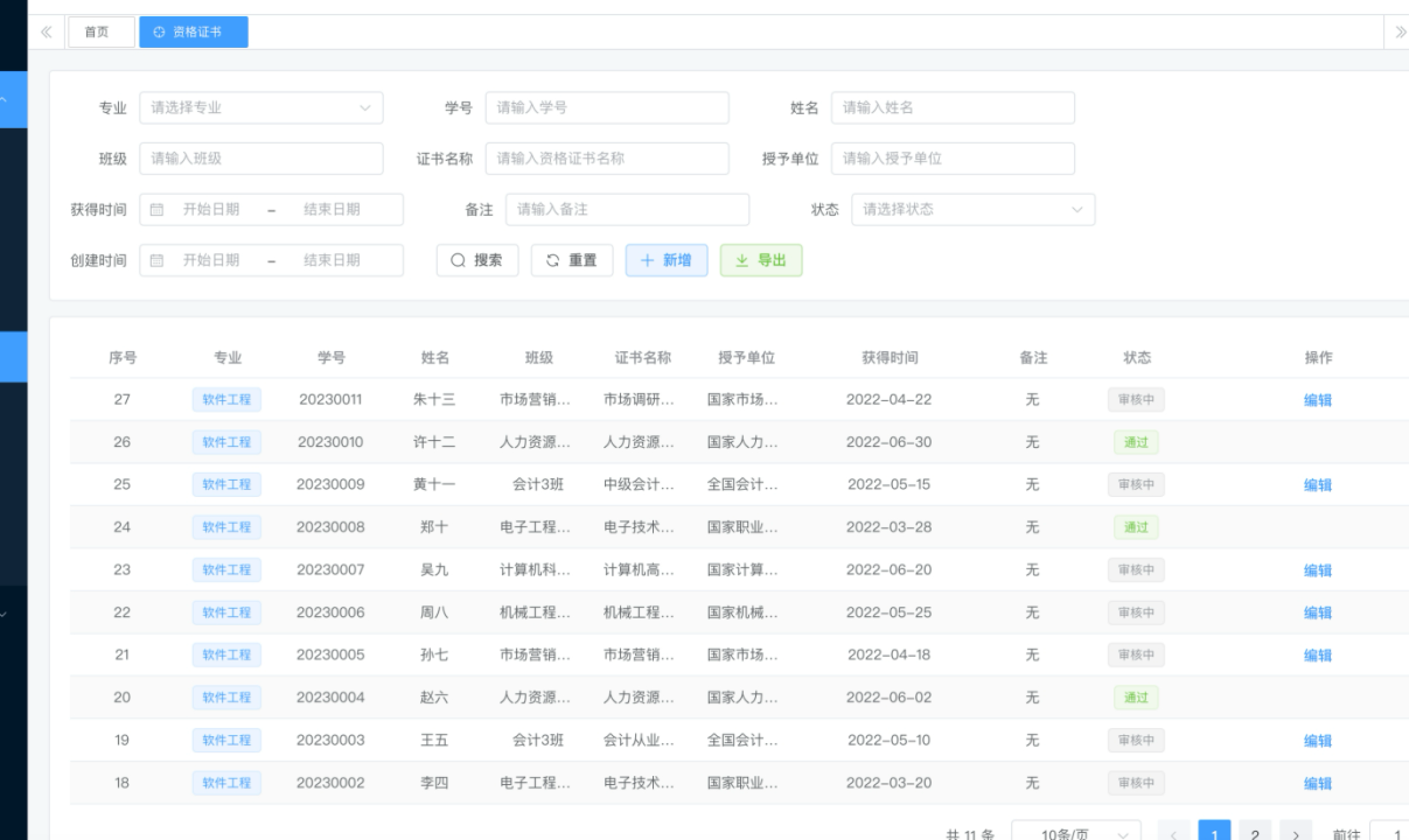Click the class 会计3班 in row 25
The height and width of the screenshot is (840, 1409).
(x=538, y=485)
